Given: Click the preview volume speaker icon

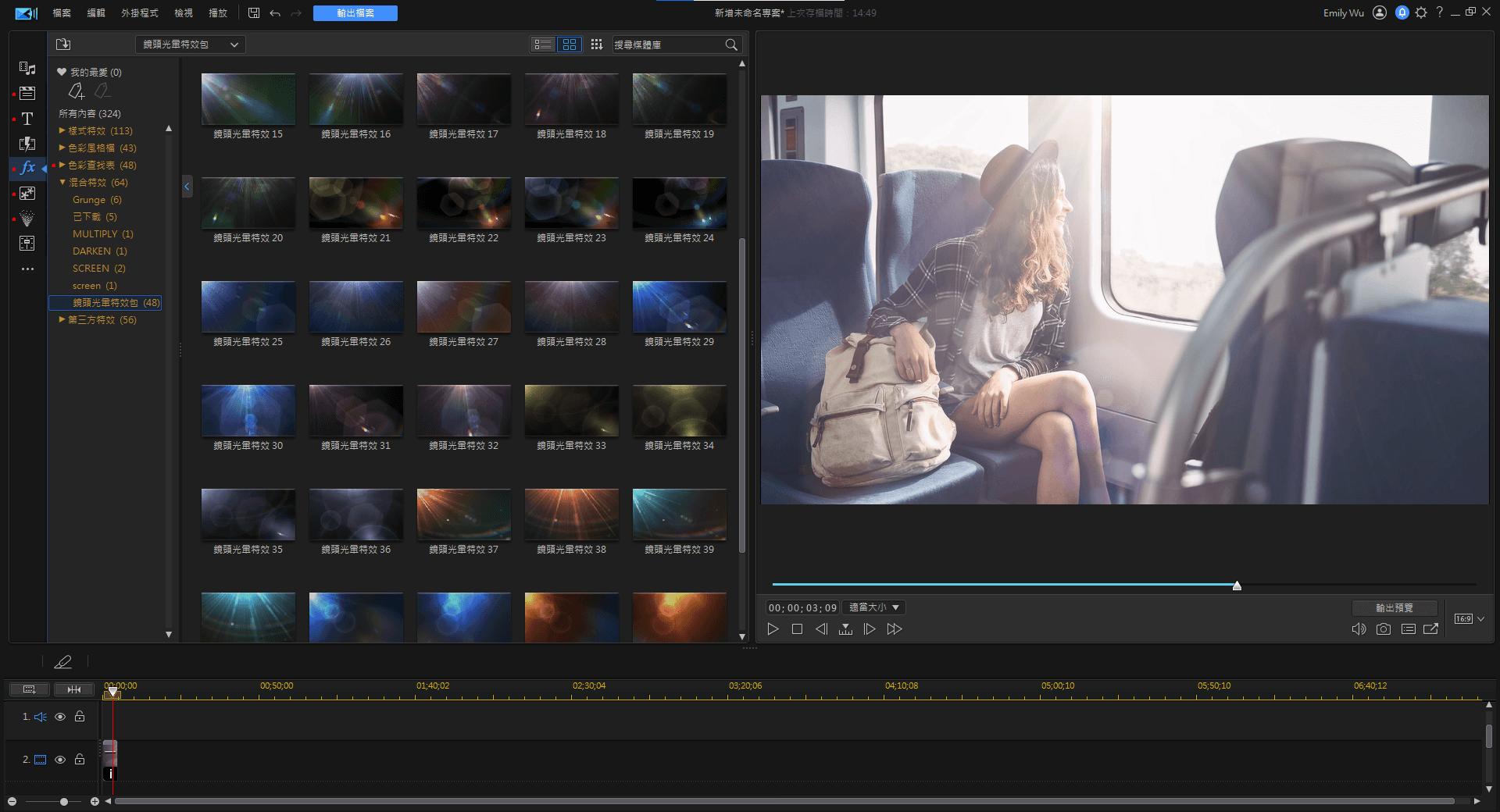Looking at the screenshot, I should point(1359,629).
